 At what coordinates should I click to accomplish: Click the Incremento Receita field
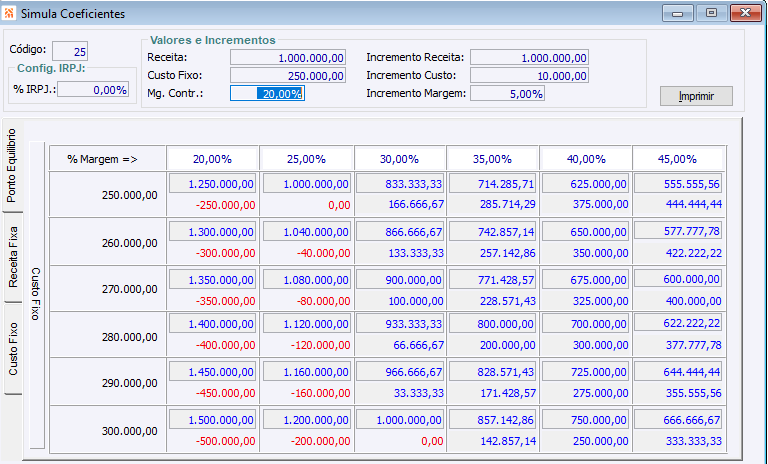(x=529, y=58)
